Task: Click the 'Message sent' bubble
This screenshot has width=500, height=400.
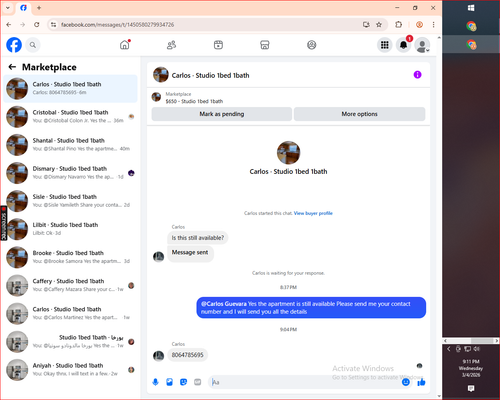Action: [190, 253]
